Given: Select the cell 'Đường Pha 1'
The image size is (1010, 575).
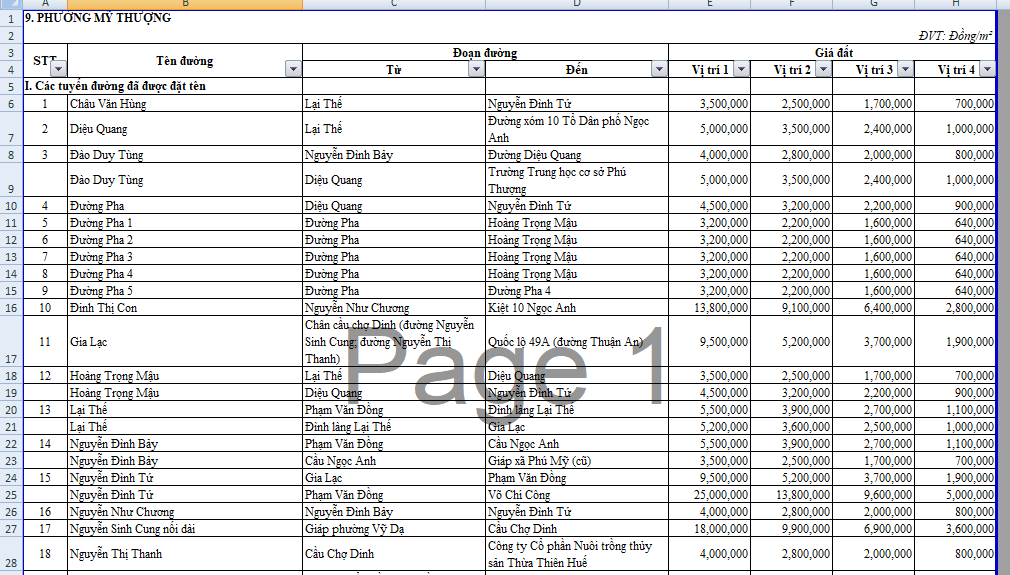Looking at the screenshot, I should [x=184, y=223].
